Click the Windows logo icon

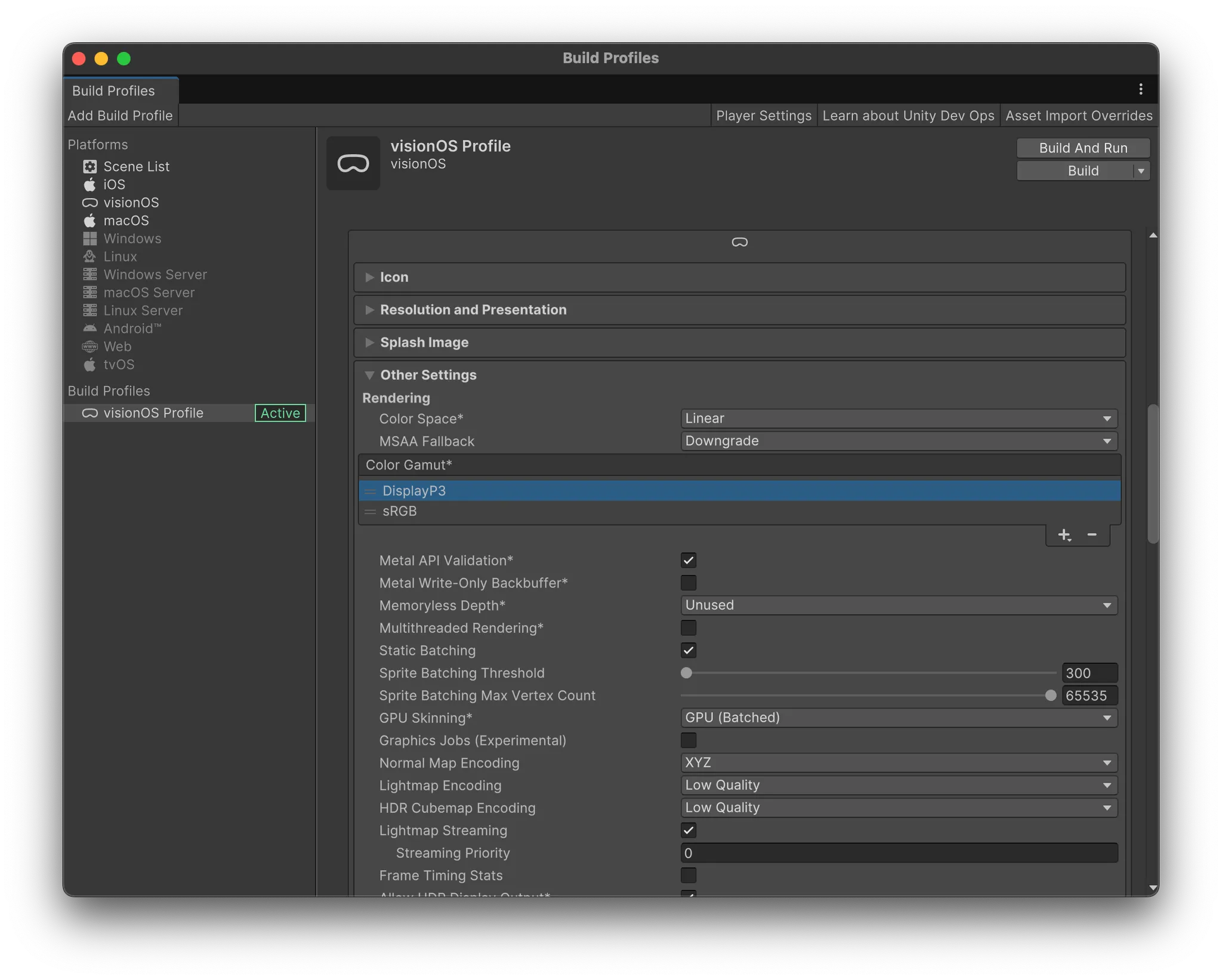pyautogui.click(x=90, y=239)
